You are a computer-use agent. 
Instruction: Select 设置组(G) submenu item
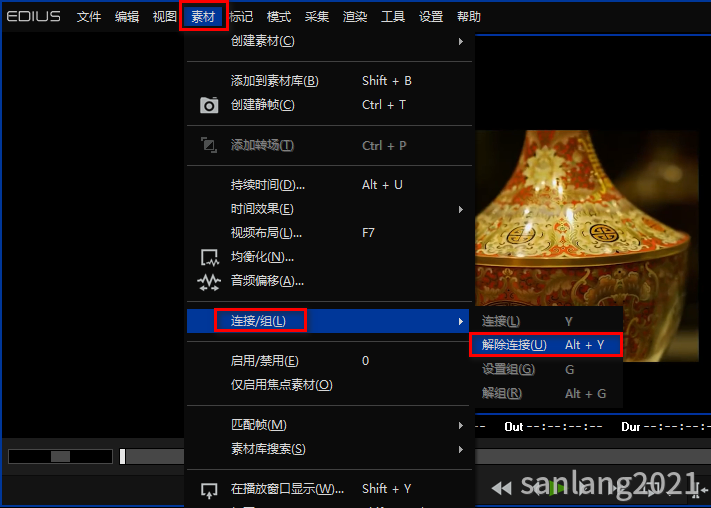pyautogui.click(x=546, y=370)
